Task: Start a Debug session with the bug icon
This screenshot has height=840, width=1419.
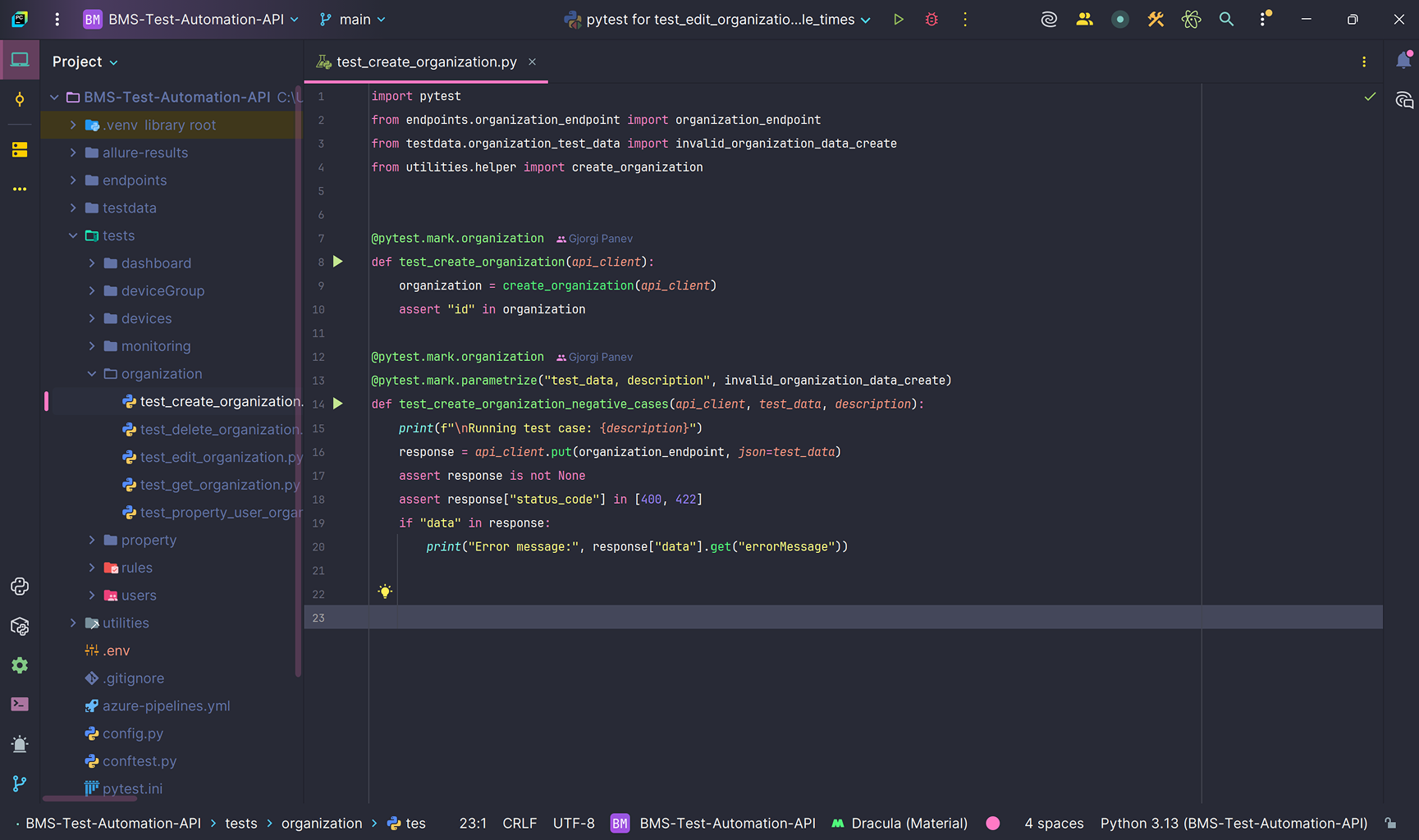Action: (932, 19)
